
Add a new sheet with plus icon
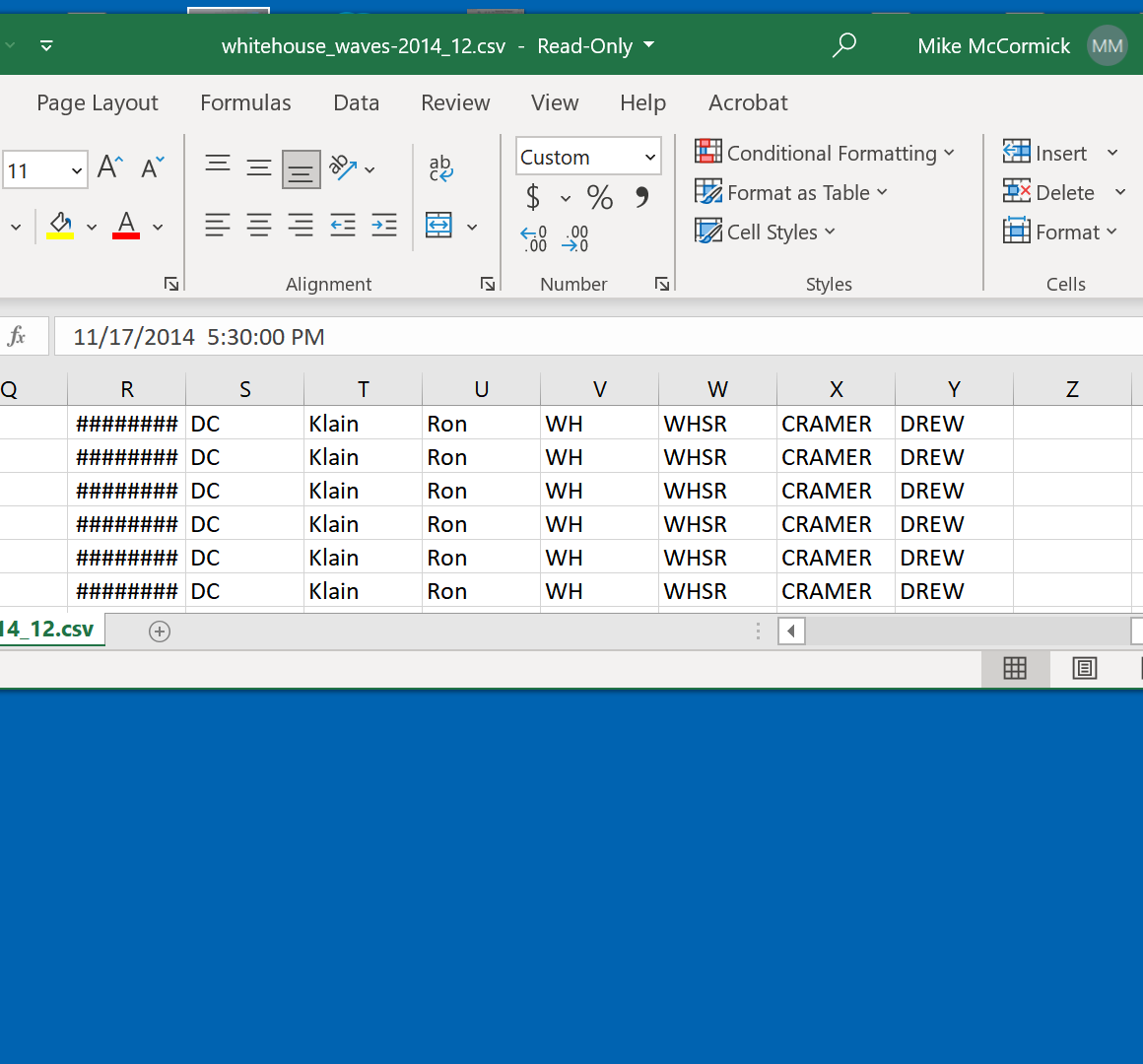[160, 632]
